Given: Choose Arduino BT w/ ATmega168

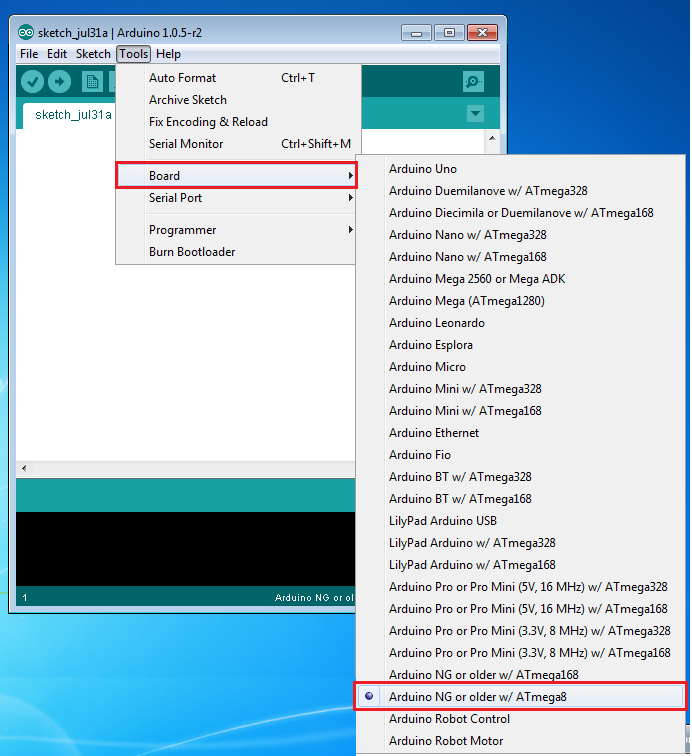Looking at the screenshot, I should pyautogui.click(x=520, y=499).
